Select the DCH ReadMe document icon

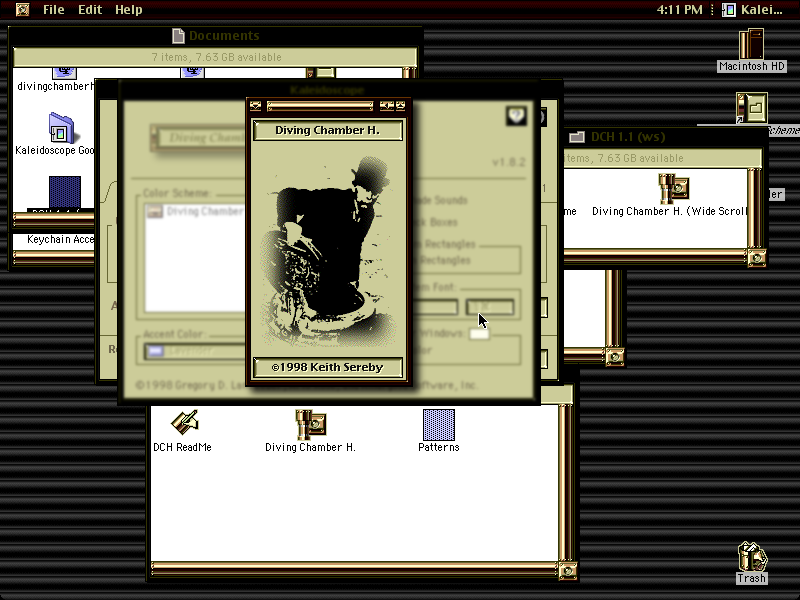pos(184,423)
